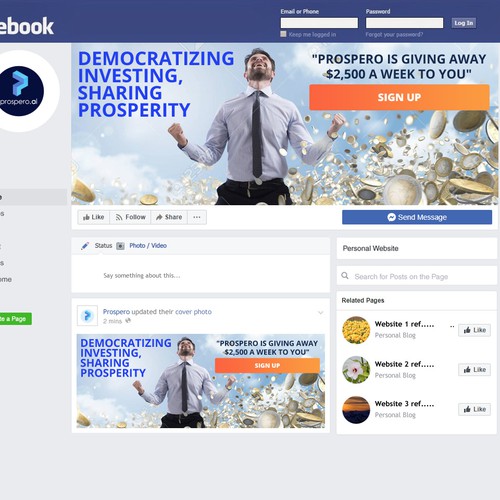Click the Status tab in composer
Viewport: 500px width, 500px height.
103,246
